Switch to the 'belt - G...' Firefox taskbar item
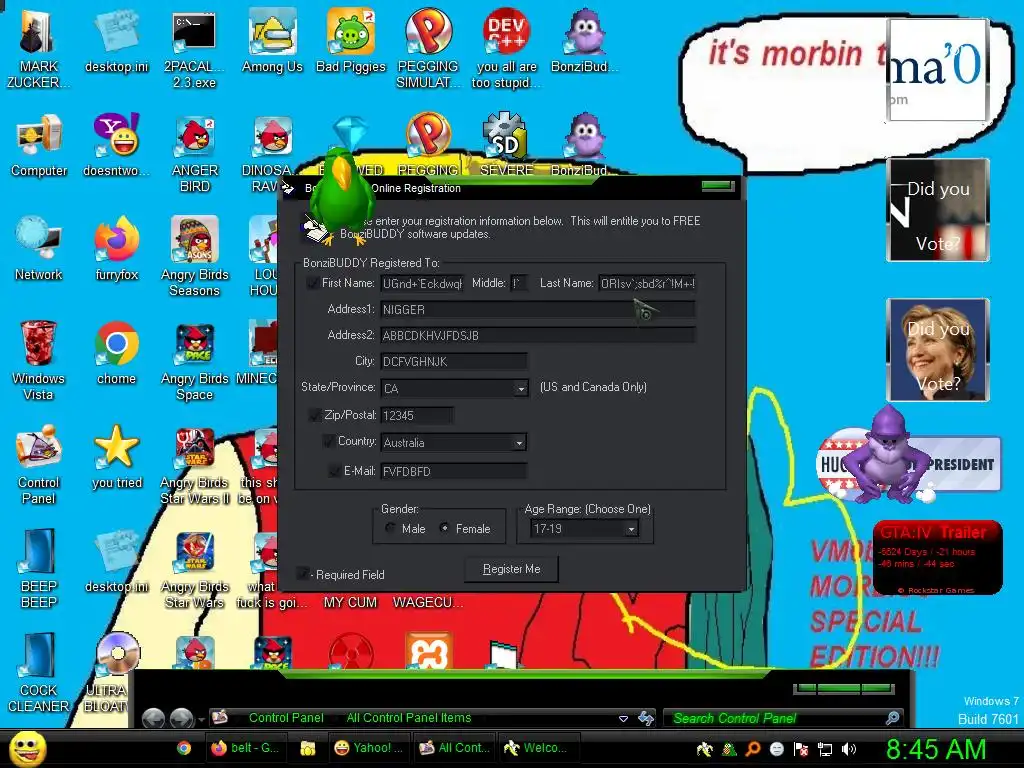This screenshot has height=768, width=1024. (245, 748)
